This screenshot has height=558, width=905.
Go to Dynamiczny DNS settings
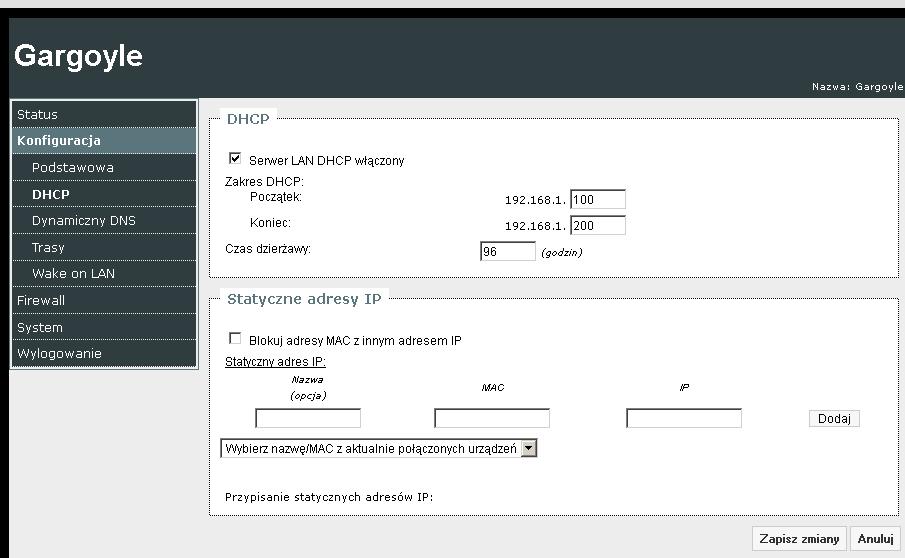pos(83,221)
